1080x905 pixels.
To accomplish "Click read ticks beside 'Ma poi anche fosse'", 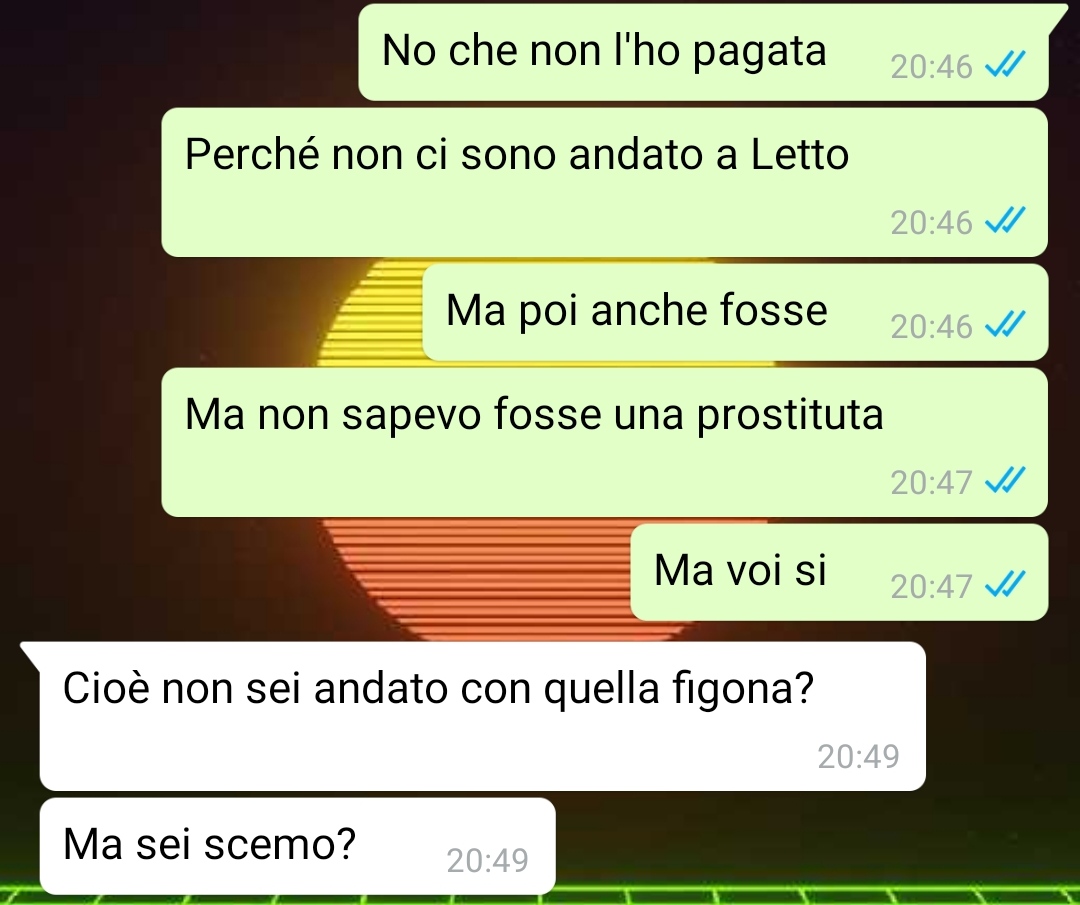I will (x=1006, y=324).
